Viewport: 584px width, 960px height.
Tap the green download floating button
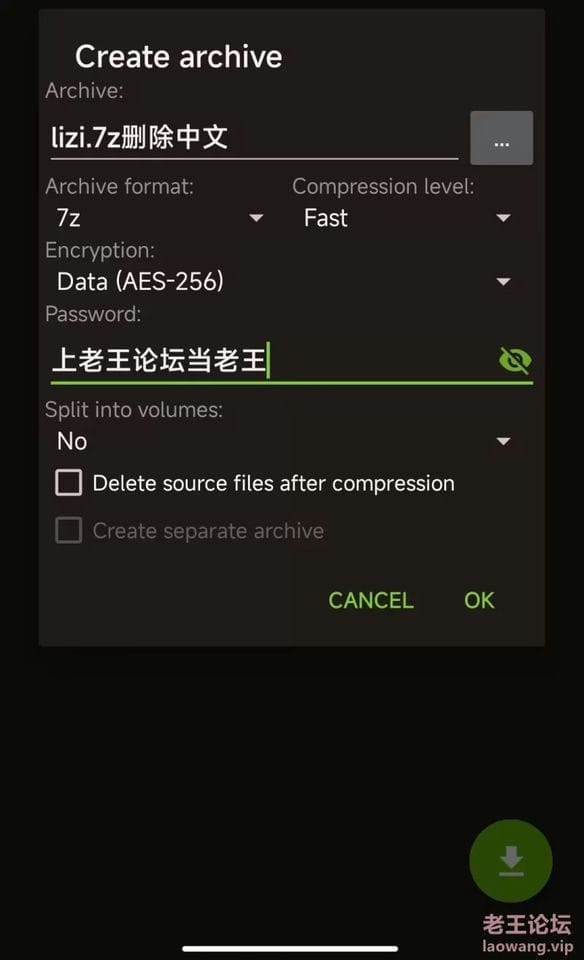pyautogui.click(x=511, y=860)
